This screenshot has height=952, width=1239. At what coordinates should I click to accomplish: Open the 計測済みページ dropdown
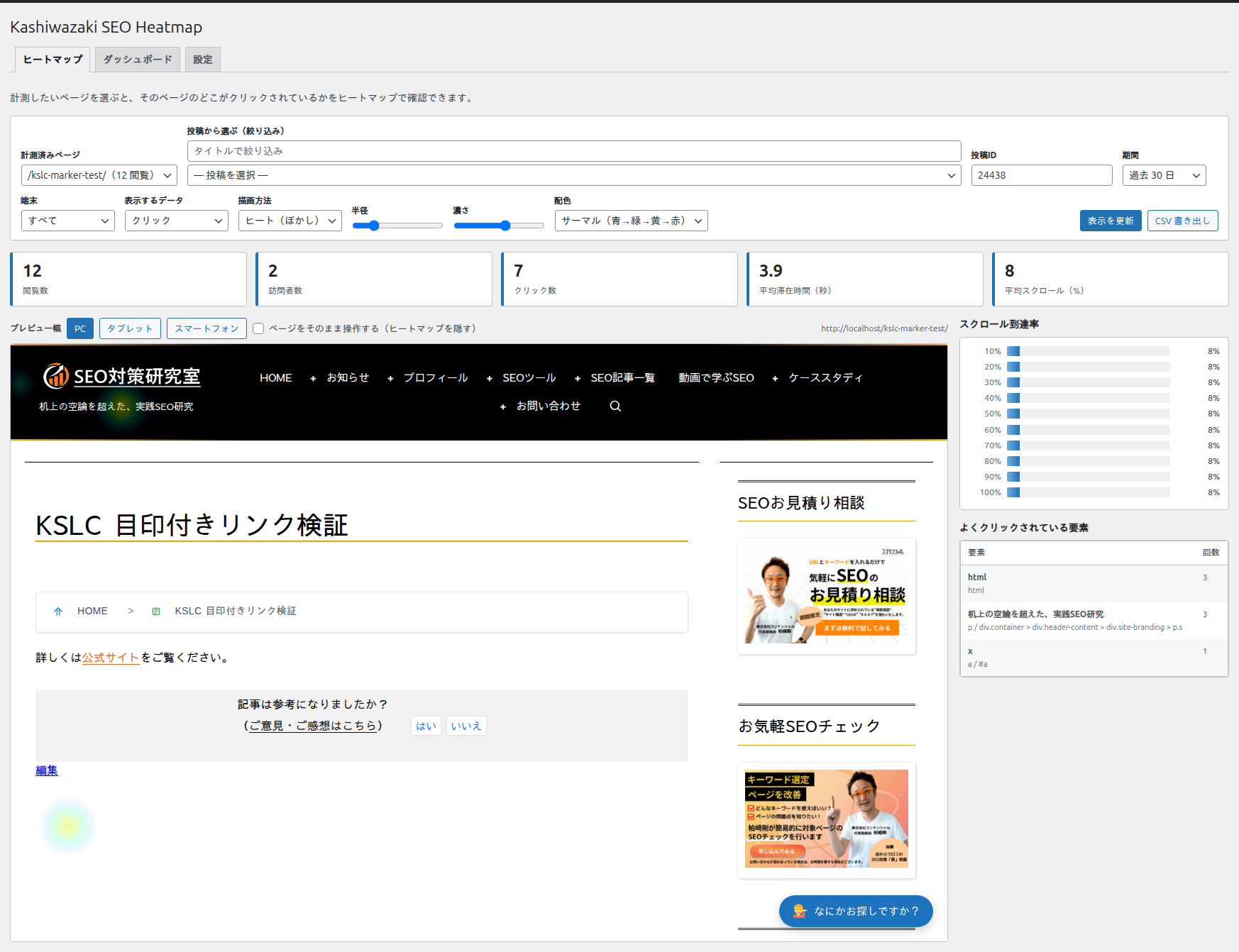coord(99,175)
